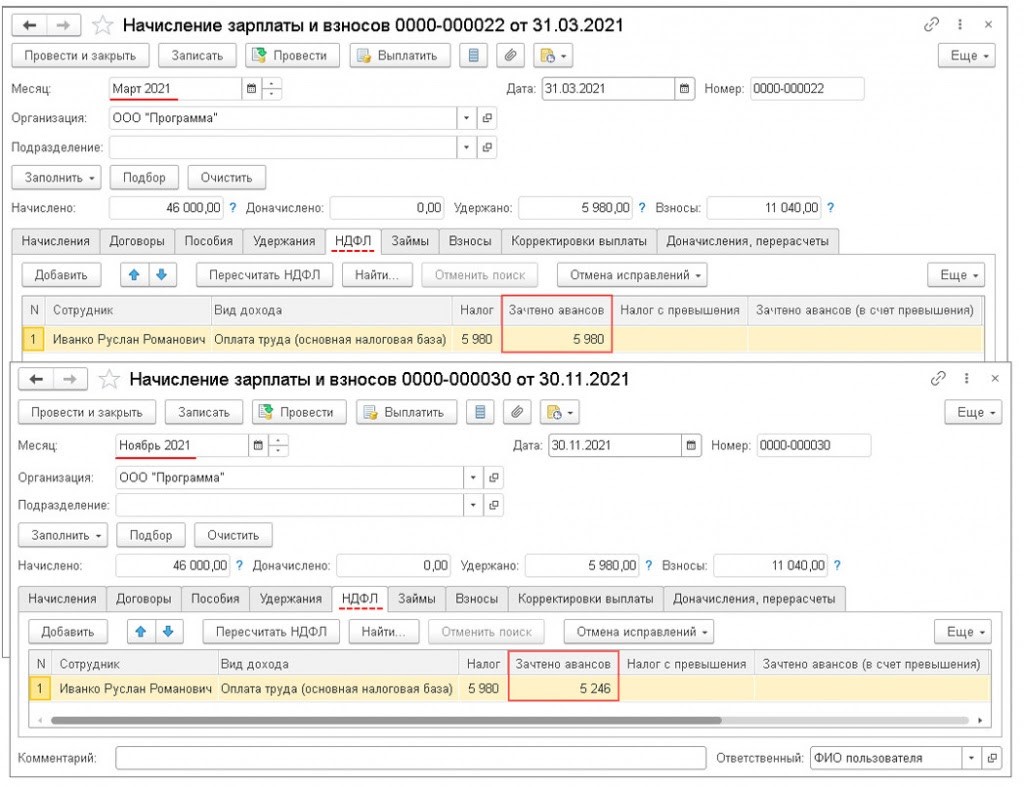Click the month stepper beside Ноябрь 2021
The height and width of the screenshot is (787, 1024).
coord(280,445)
